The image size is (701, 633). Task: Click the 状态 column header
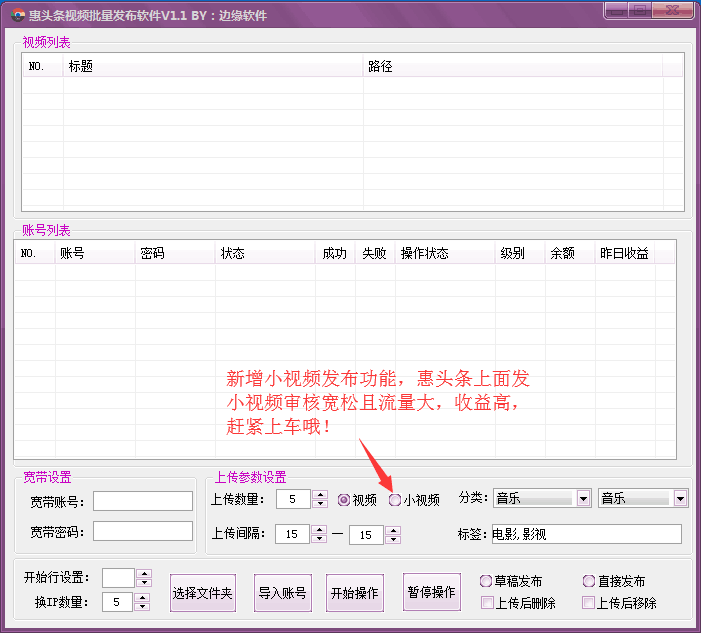[265, 253]
